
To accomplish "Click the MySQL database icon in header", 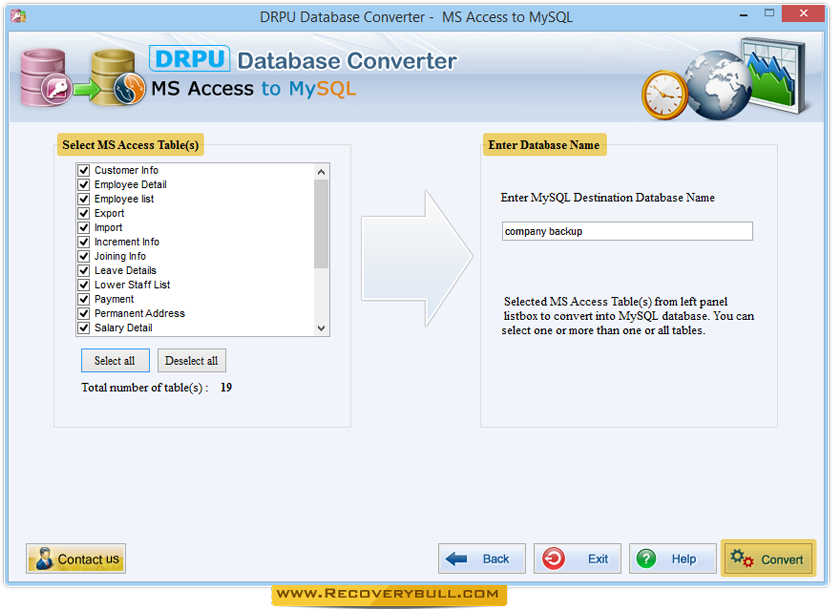I will [x=118, y=78].
